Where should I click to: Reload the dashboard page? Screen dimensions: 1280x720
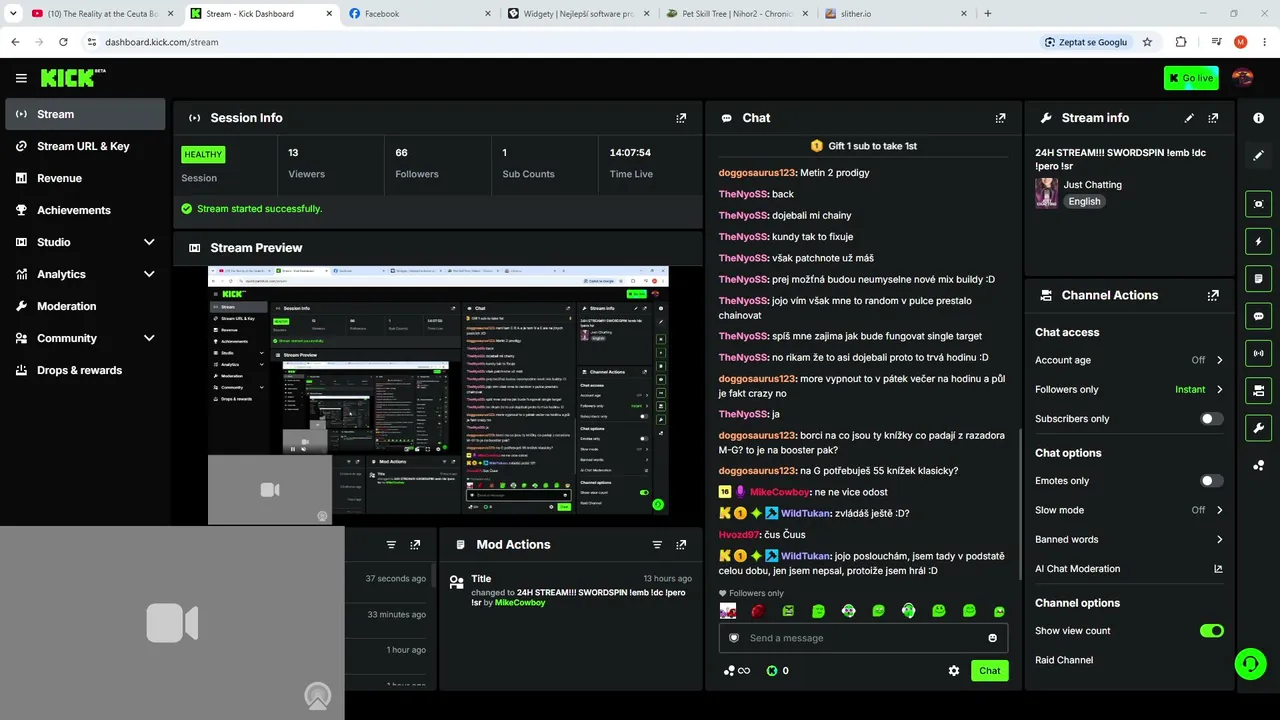63,42
